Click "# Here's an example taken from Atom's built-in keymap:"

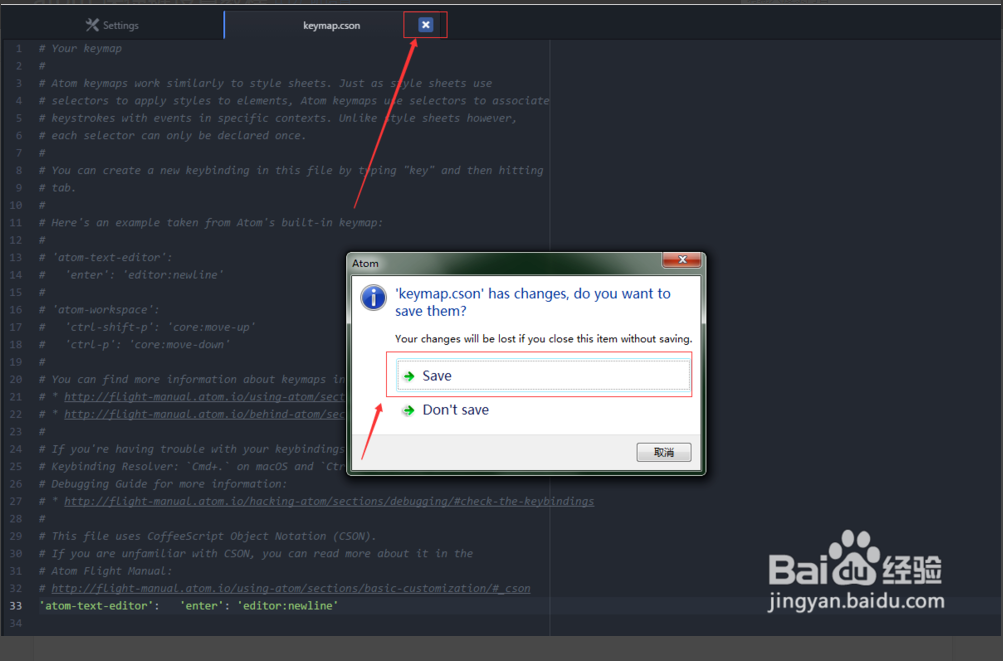click(x=210, y=223)
